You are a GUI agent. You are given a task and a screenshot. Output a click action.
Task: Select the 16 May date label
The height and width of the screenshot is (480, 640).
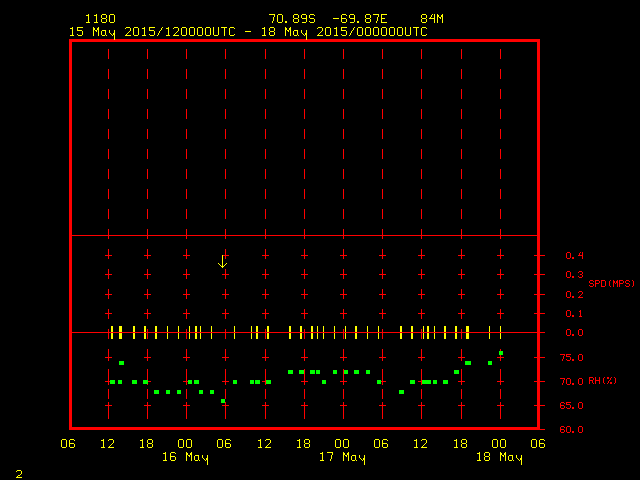point(185,457)
